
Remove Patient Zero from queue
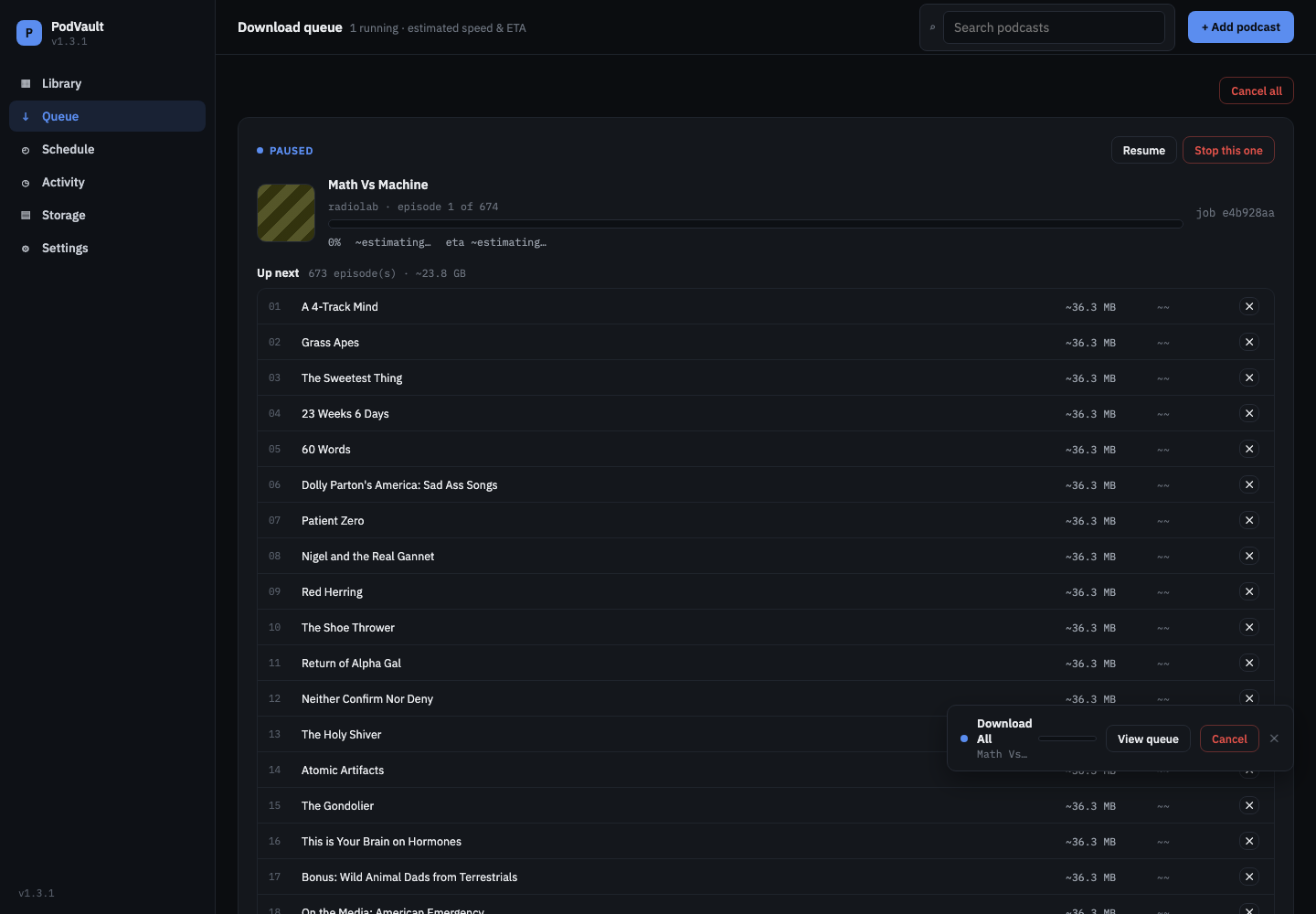tap(1249, 520)
